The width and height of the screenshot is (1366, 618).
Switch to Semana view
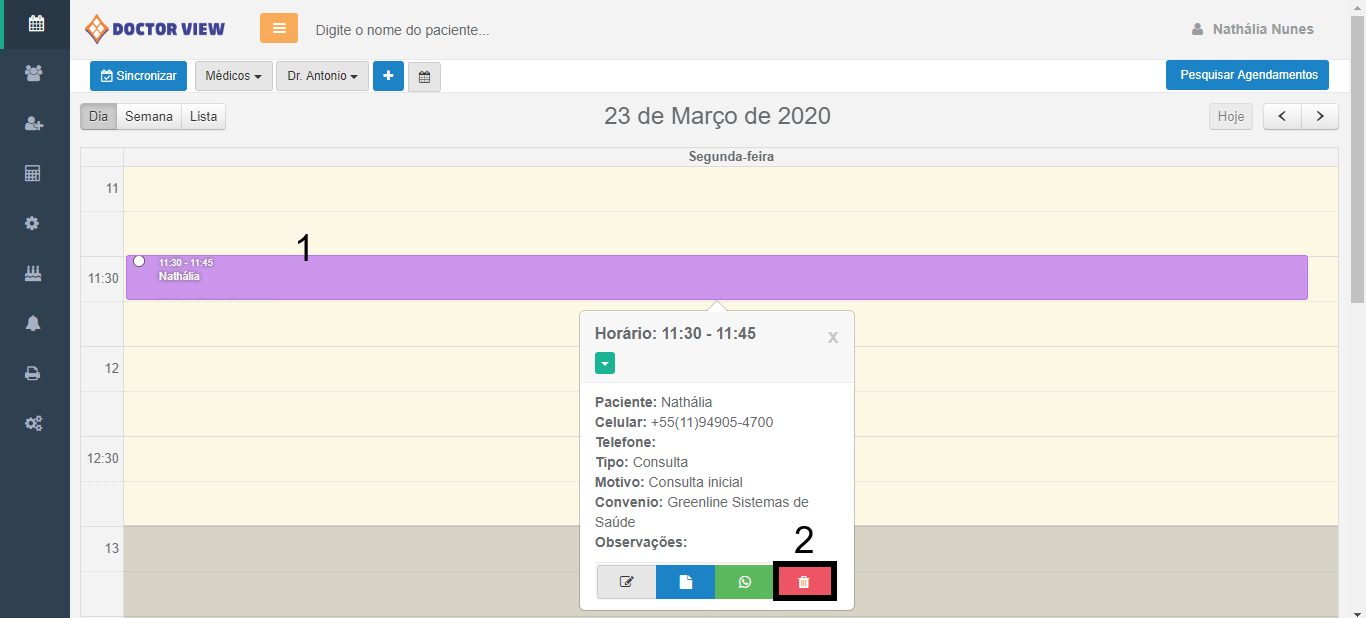pyautogui.click(x=149, y=117)
